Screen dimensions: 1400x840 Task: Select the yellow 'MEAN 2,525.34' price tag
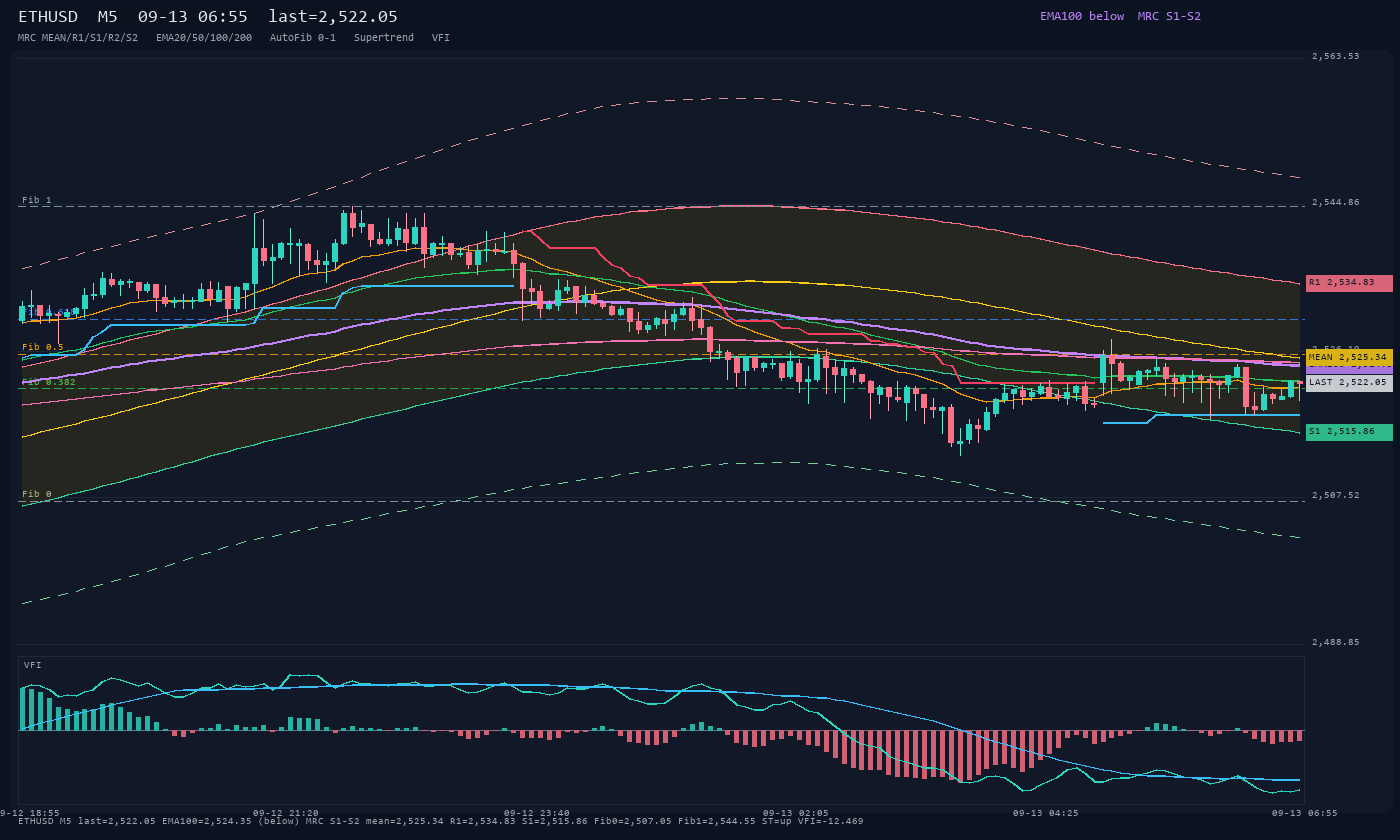pos(1349,357)
